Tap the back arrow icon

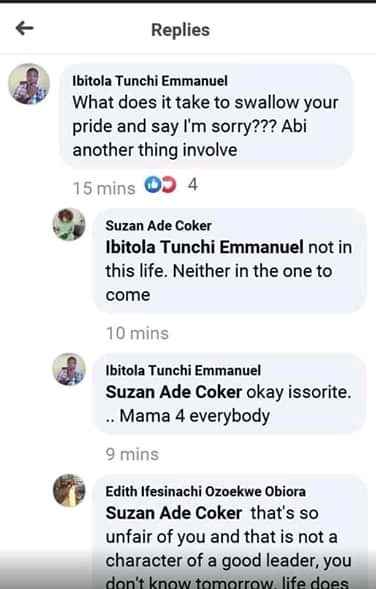click(x=25, y=28)
